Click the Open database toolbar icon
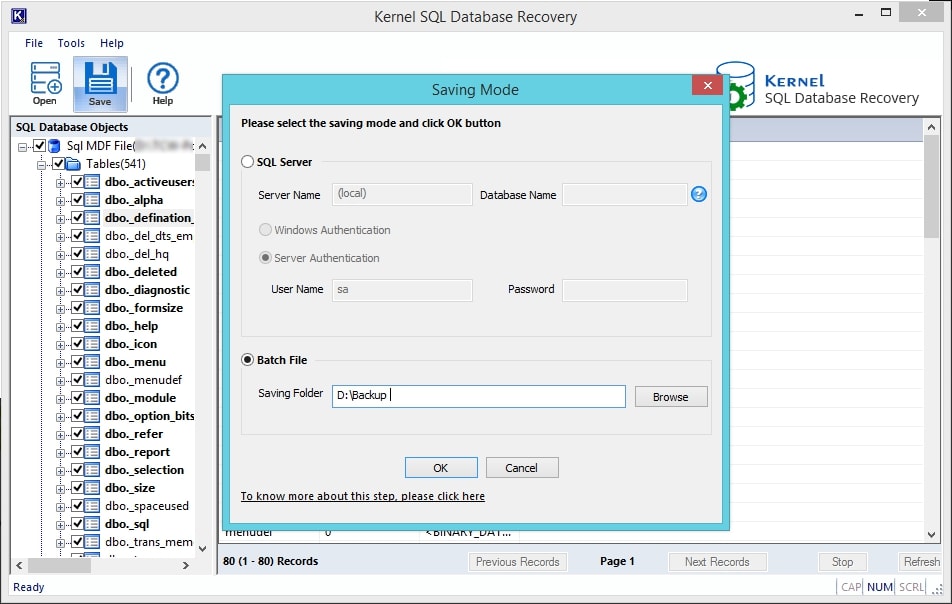 [x=45, y=80]
